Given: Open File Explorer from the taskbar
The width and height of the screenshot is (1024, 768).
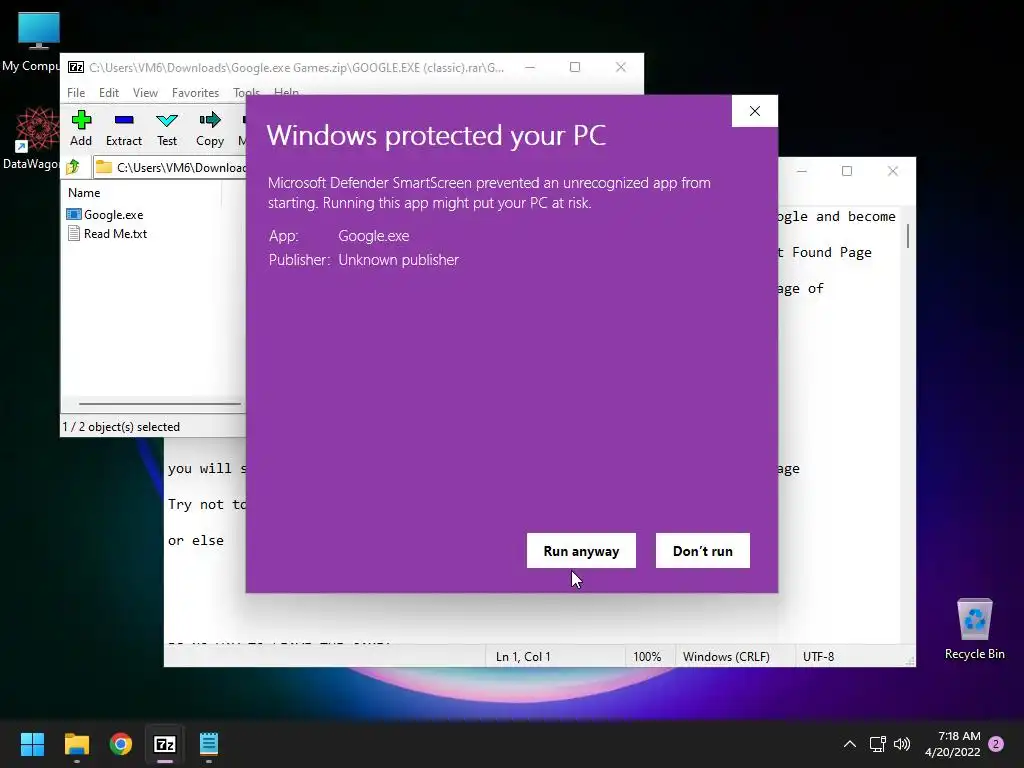Looking at the screenshot, I should pyautogui.click(x=76, y=744).
